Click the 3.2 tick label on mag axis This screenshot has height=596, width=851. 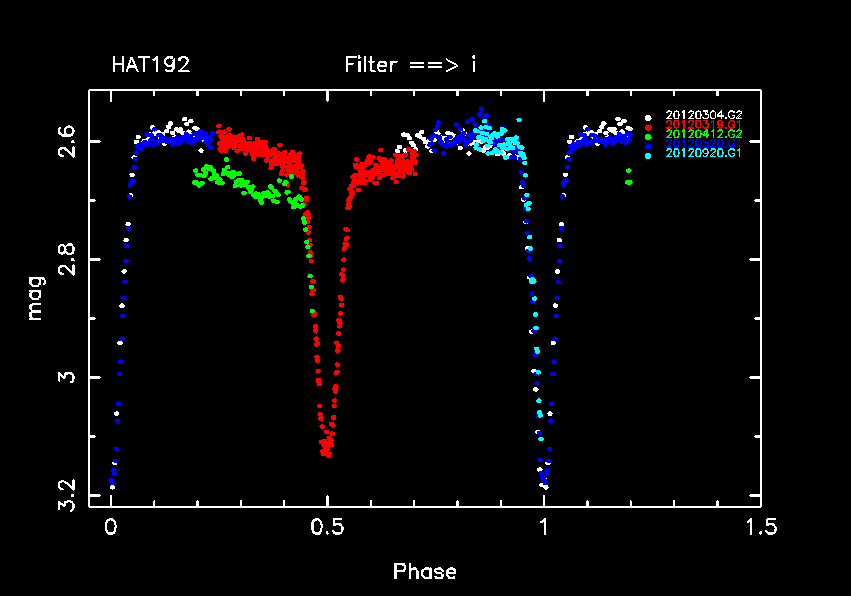(x=62, y=494)
